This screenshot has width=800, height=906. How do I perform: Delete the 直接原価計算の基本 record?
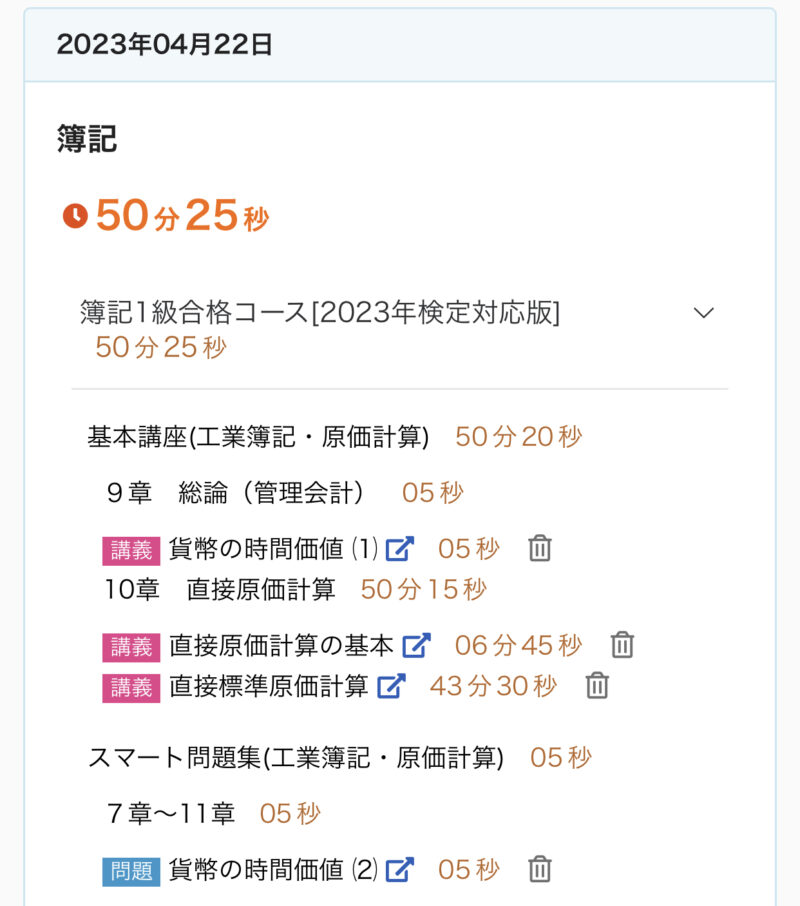click(x=622, y=645)
